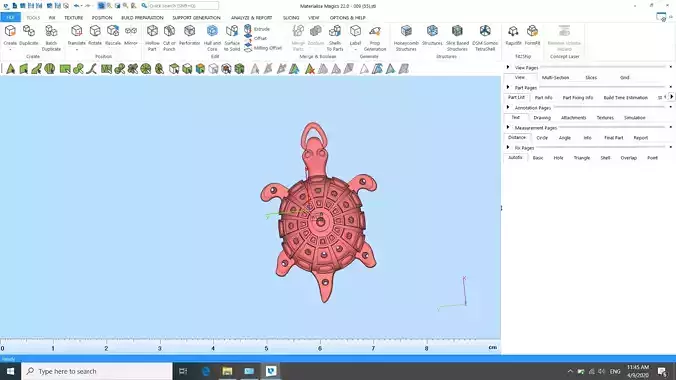Click the Hull and Core icon
The width and height of the screenshot is (676, 380).
[212, 31]
